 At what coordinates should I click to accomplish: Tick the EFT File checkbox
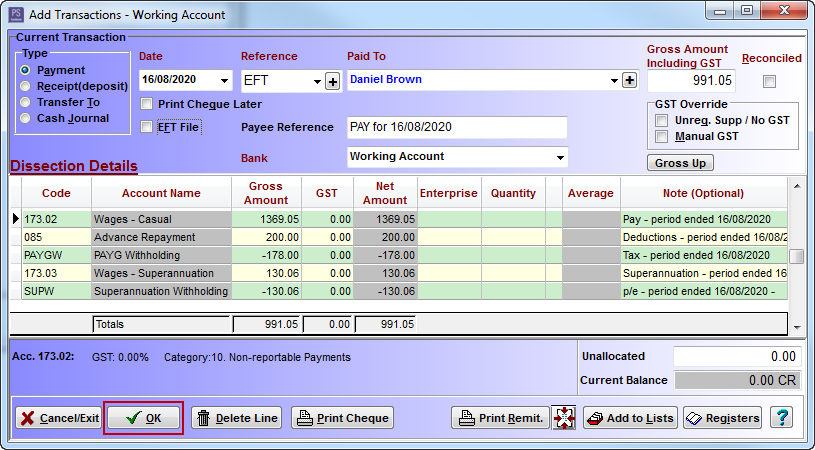click(x=147, y=127)
